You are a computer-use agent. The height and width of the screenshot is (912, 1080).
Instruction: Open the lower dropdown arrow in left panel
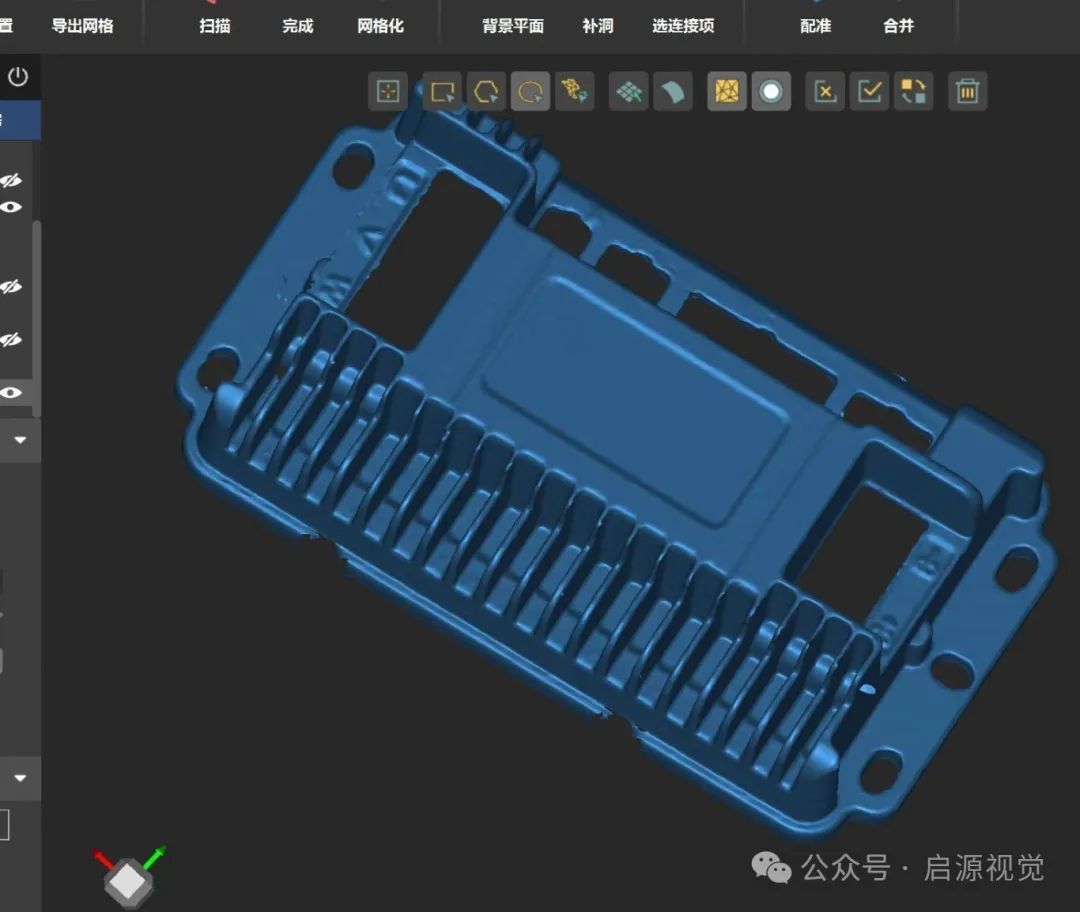point(20,778)
